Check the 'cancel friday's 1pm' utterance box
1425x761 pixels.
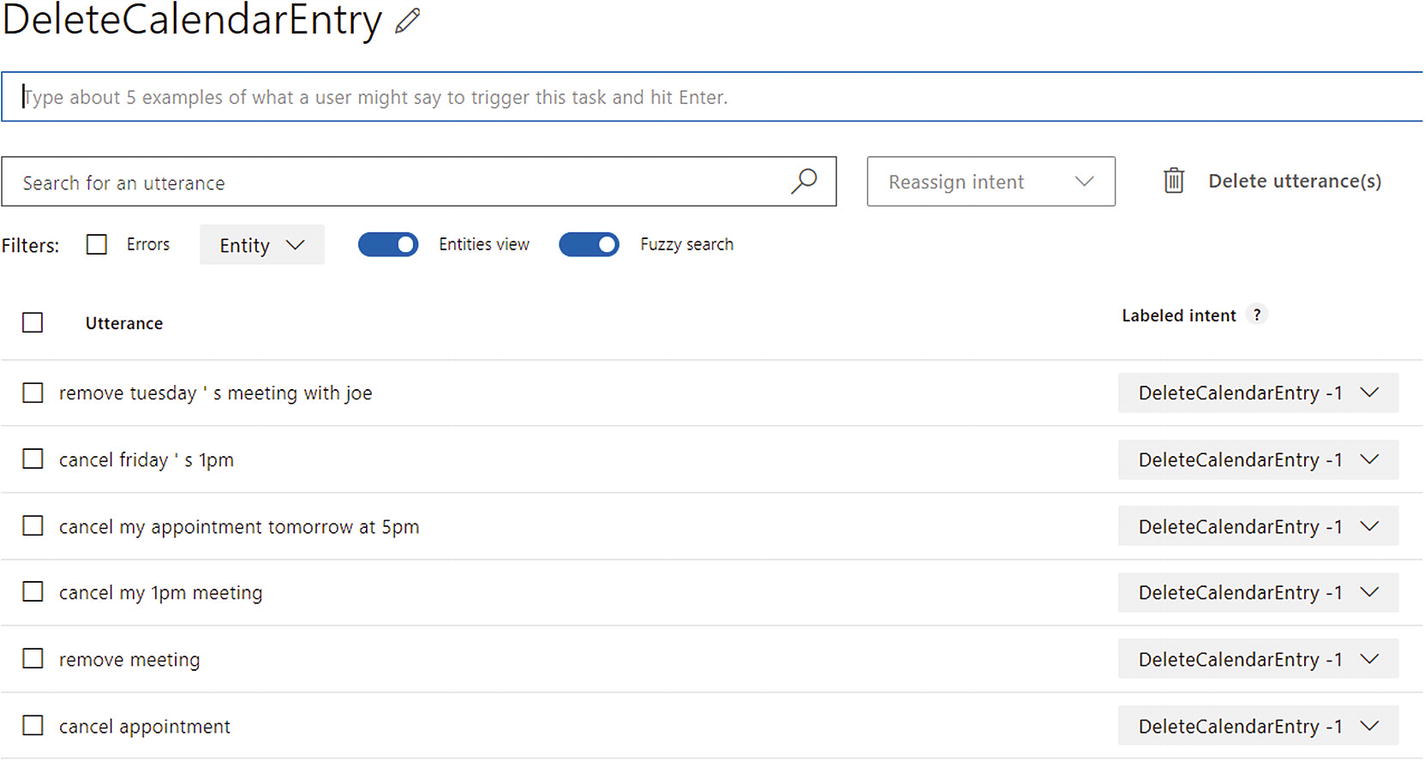click(x=33, y=459)
